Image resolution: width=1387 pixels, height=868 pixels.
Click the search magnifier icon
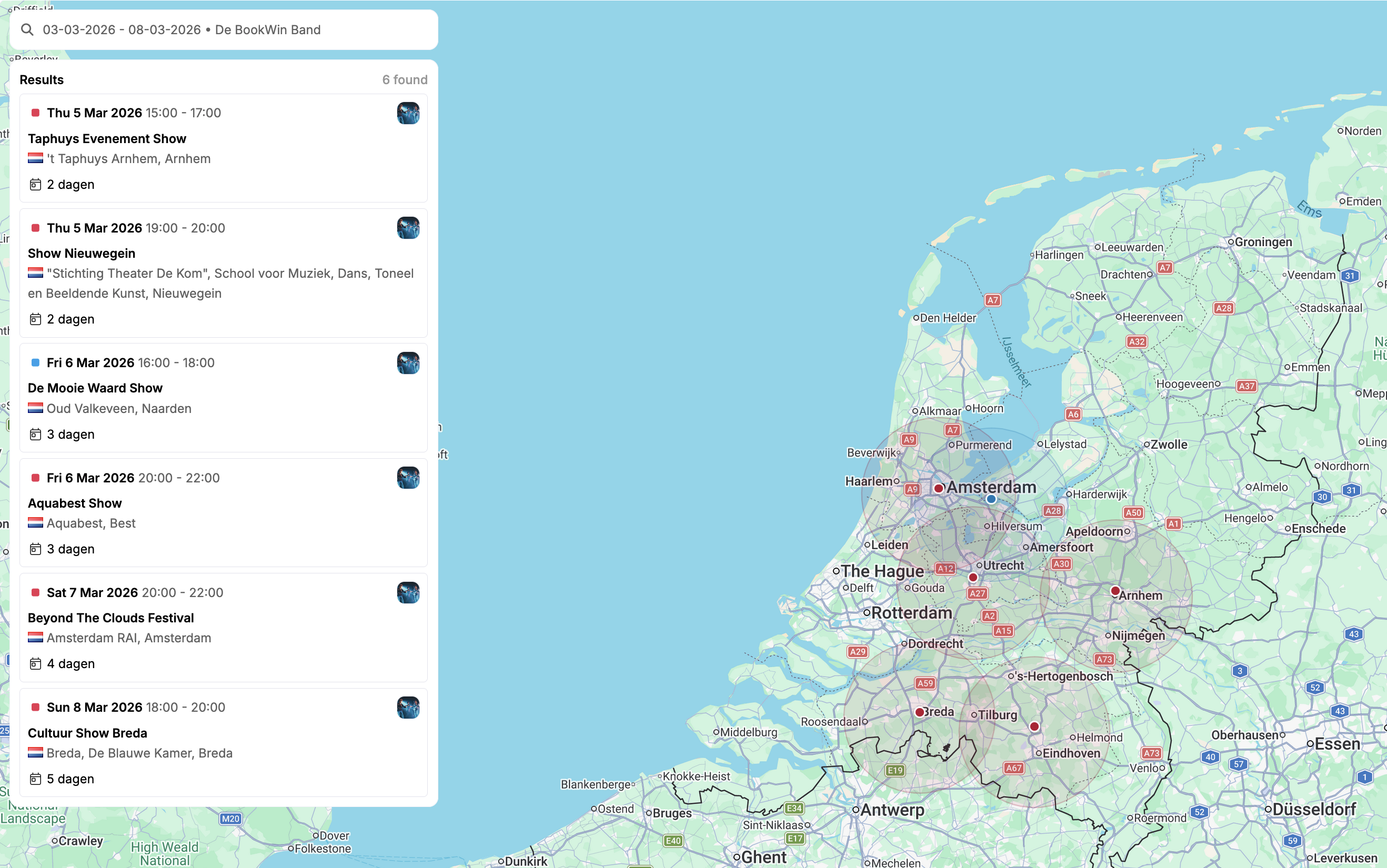click(x=27, y=29)
